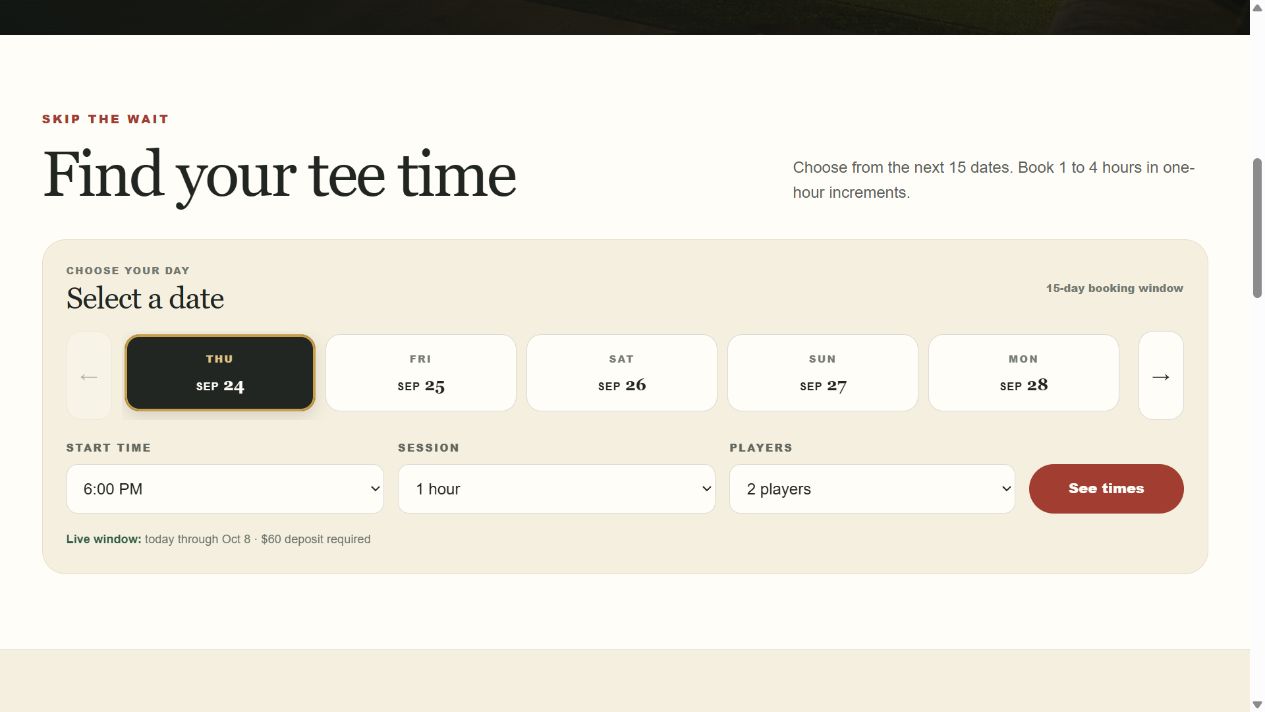Click the 'PLAYERS' field label
This screenshot has height=712, width=1265.
pos(761,448)
